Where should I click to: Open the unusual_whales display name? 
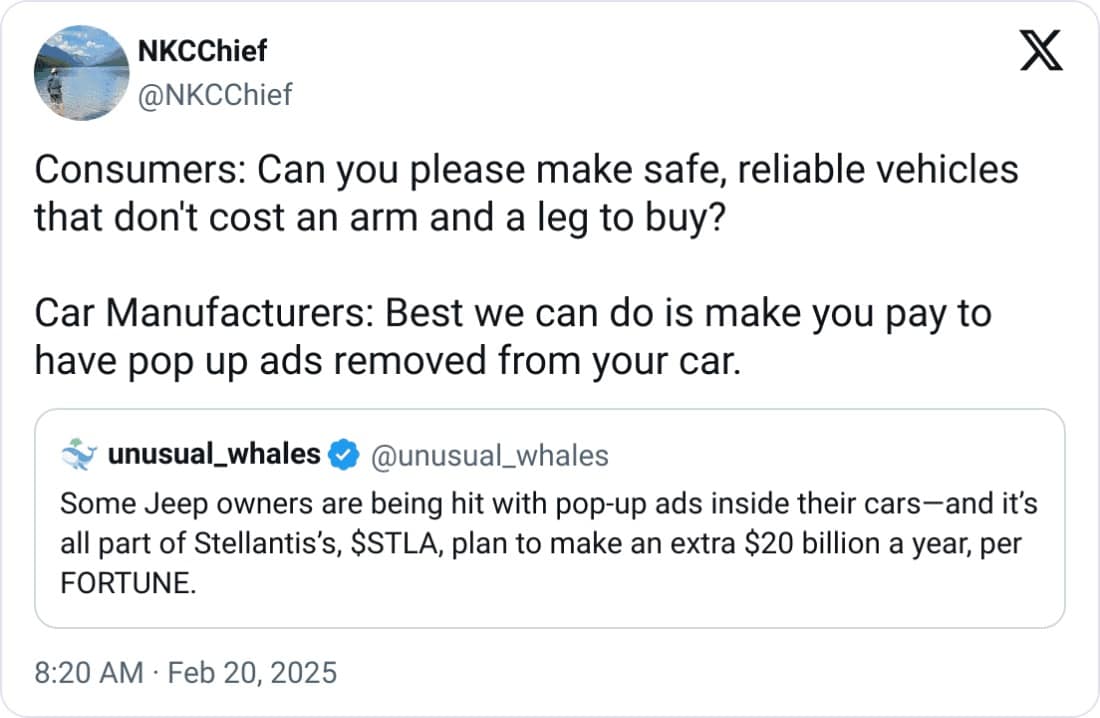pyautogui.click(x=213, y=456)
